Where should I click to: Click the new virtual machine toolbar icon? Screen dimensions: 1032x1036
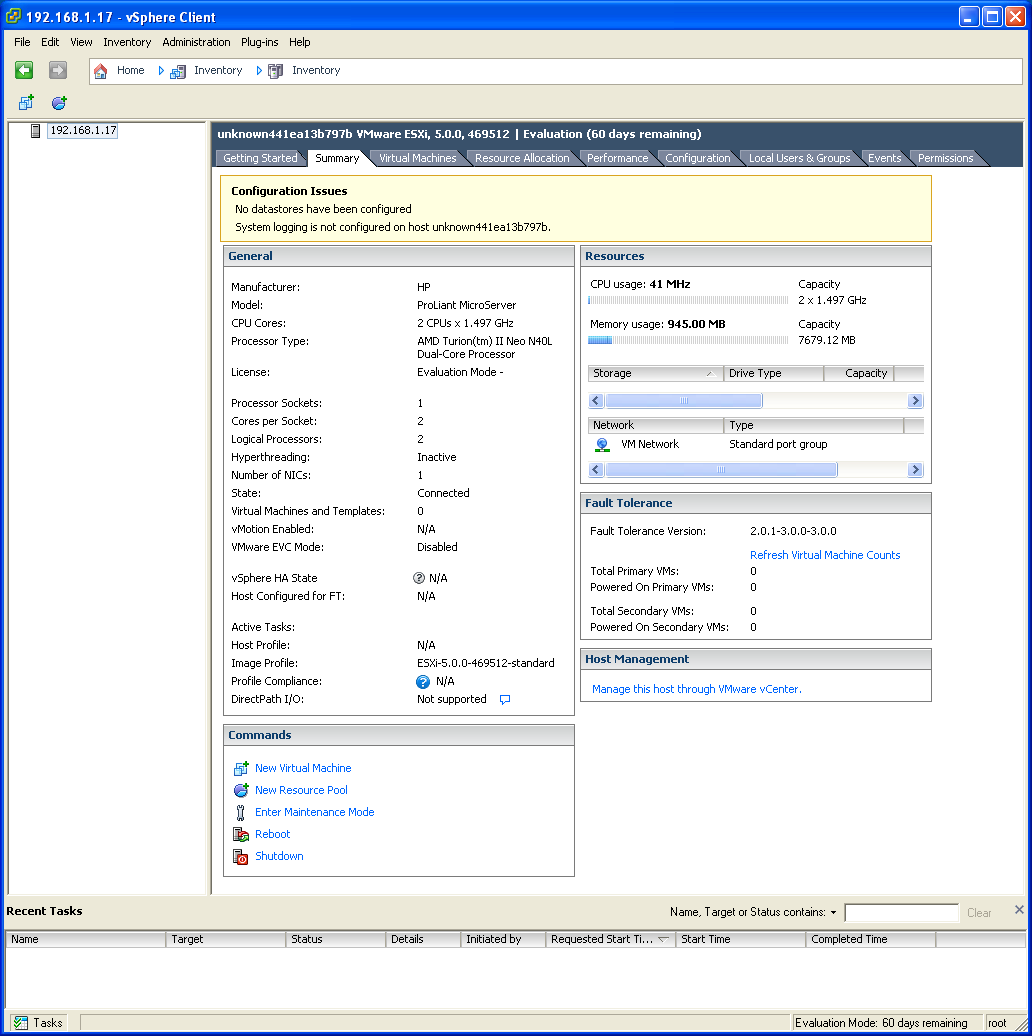(x=26, y=102)
